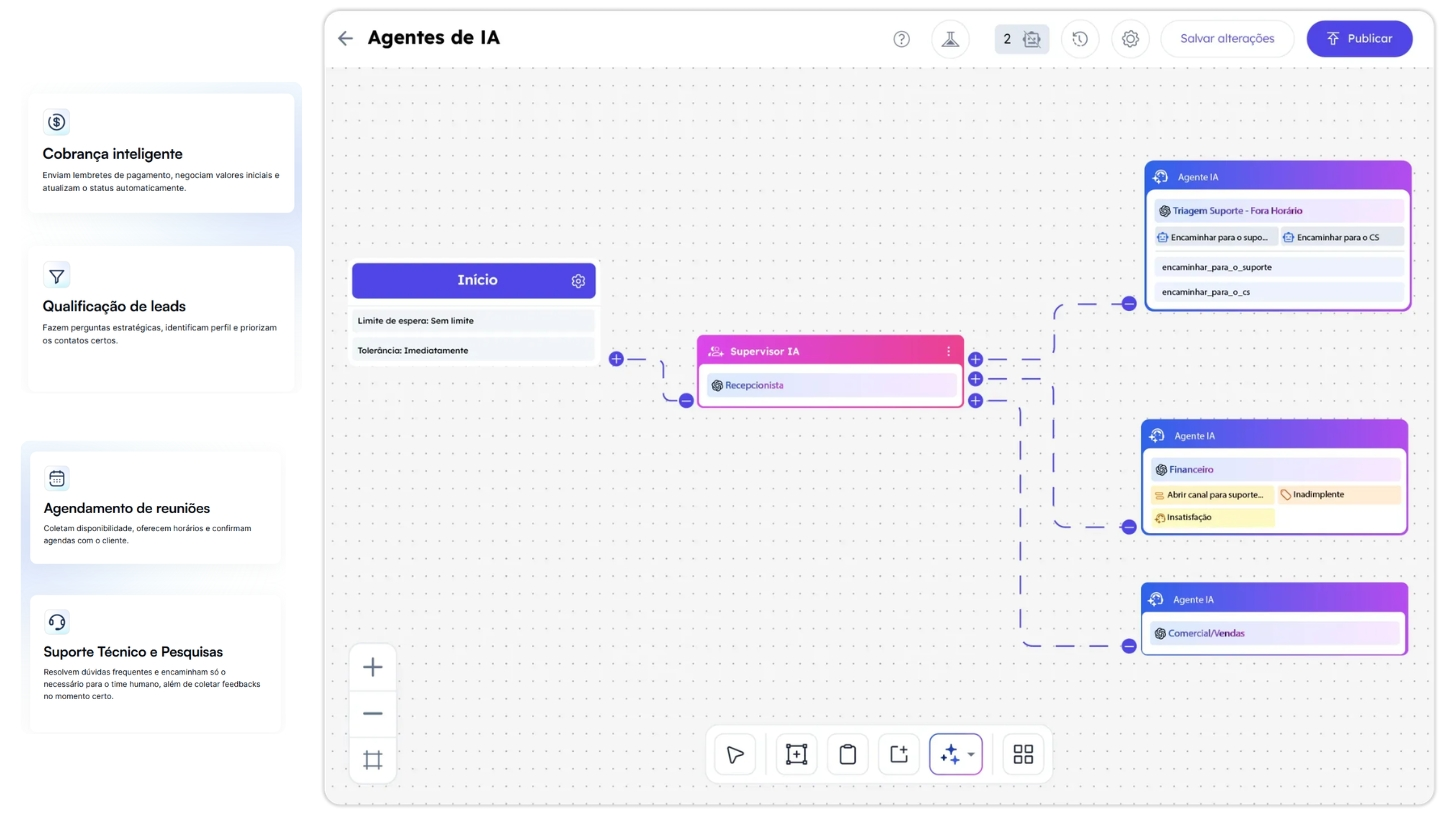The image size is (1456, 816).
Task: Expand the AI sparkle tool dropdown arrow
Action: pos(971,755)
